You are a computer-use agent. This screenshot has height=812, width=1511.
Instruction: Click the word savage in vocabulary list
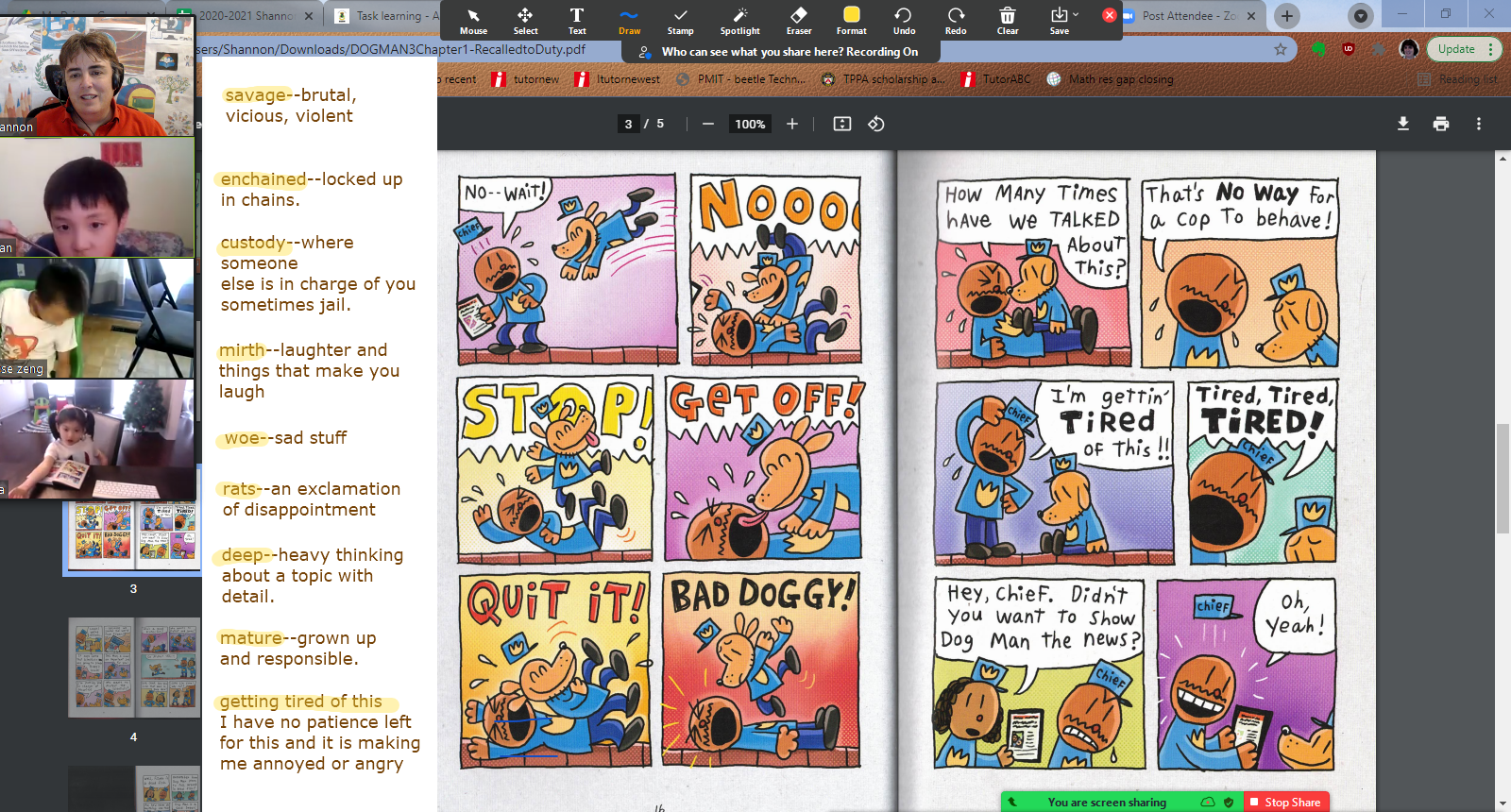pyautogui.click(x=256, y=94)
